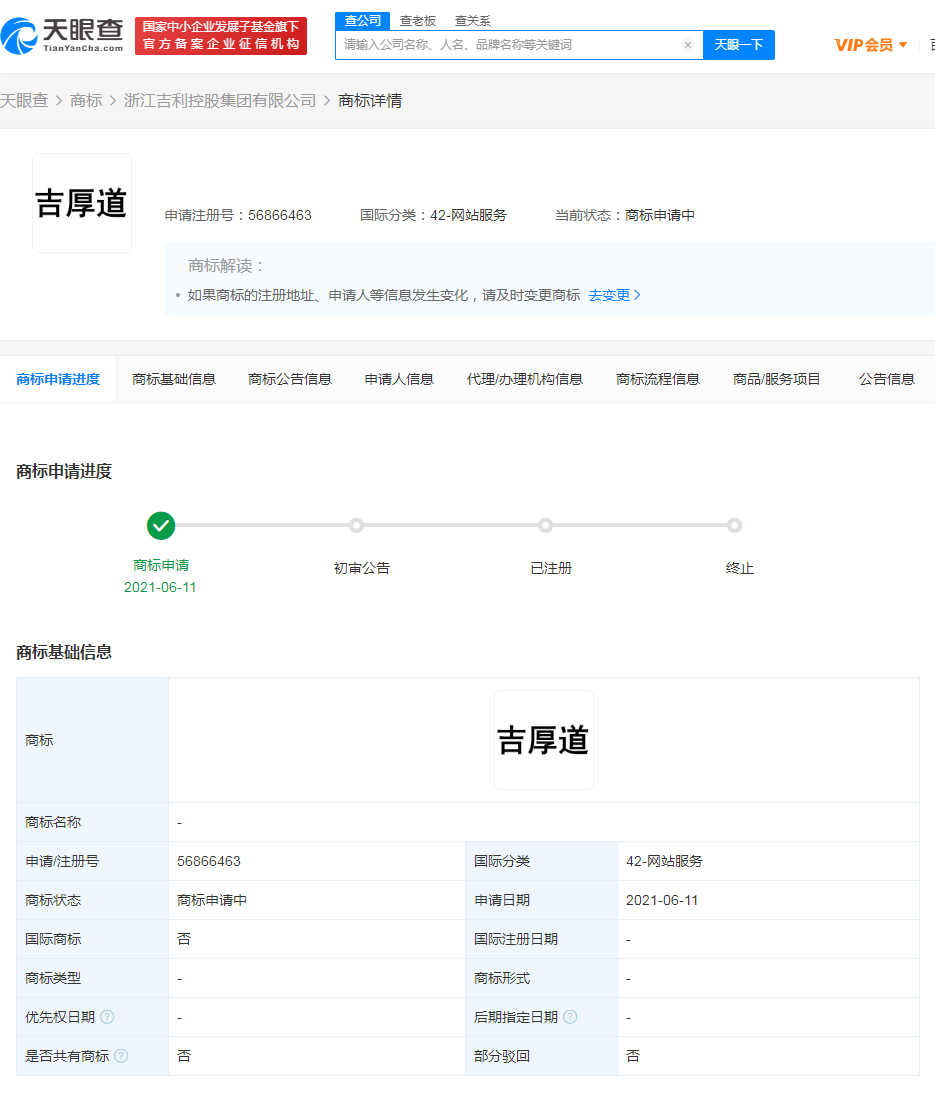Image resolution: width=935 pixels, height=1103 pixels.
Task: Click the 初审公告 progress marker
Action: pos(358,525)
